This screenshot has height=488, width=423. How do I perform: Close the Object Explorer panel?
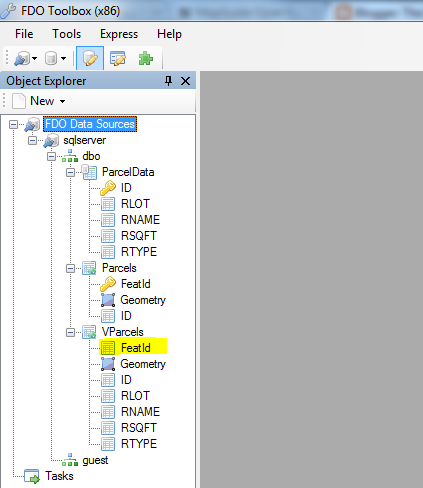point(185,81)
